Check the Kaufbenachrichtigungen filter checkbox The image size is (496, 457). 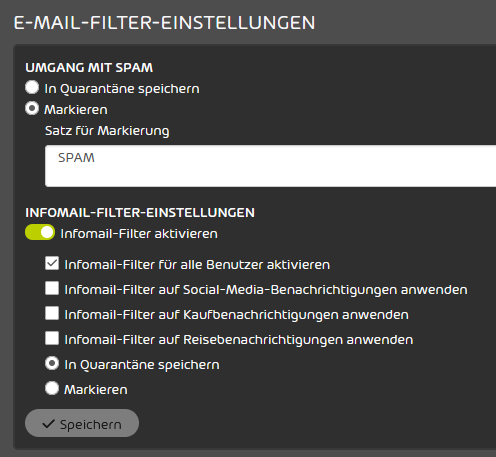pyautogui.click(x=52, y=313)
